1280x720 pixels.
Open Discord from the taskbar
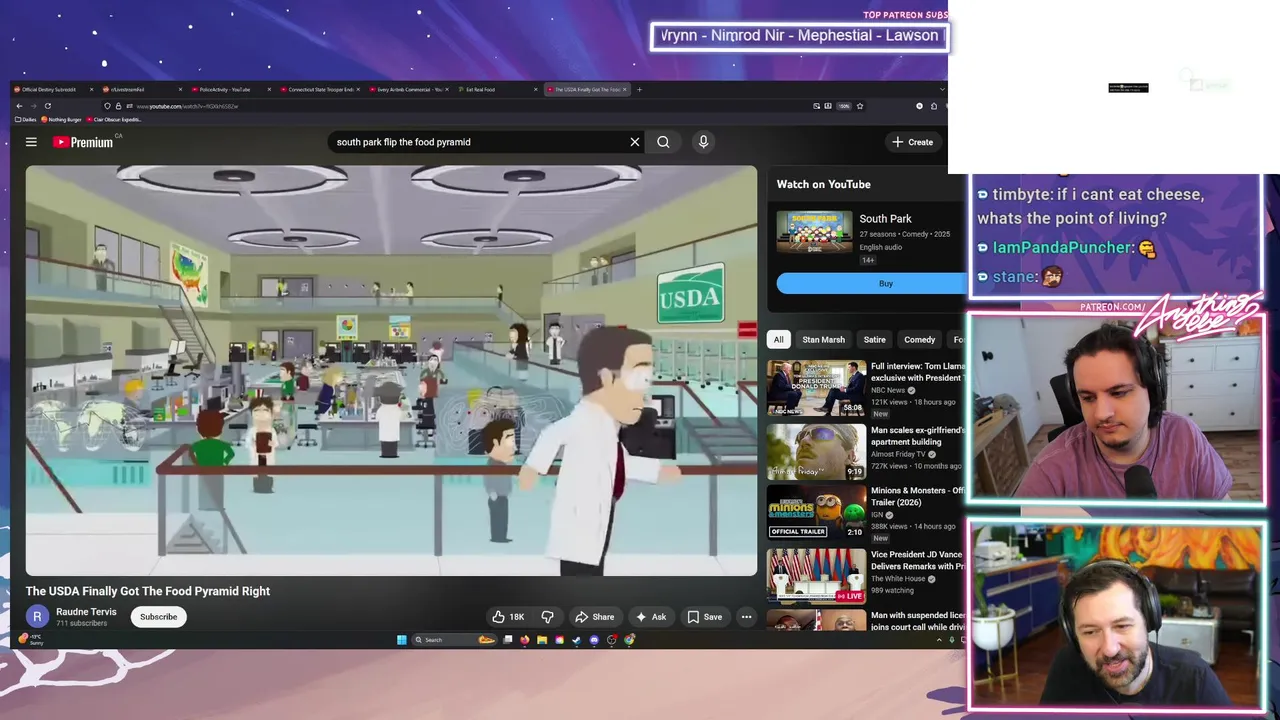coord(594,640)
